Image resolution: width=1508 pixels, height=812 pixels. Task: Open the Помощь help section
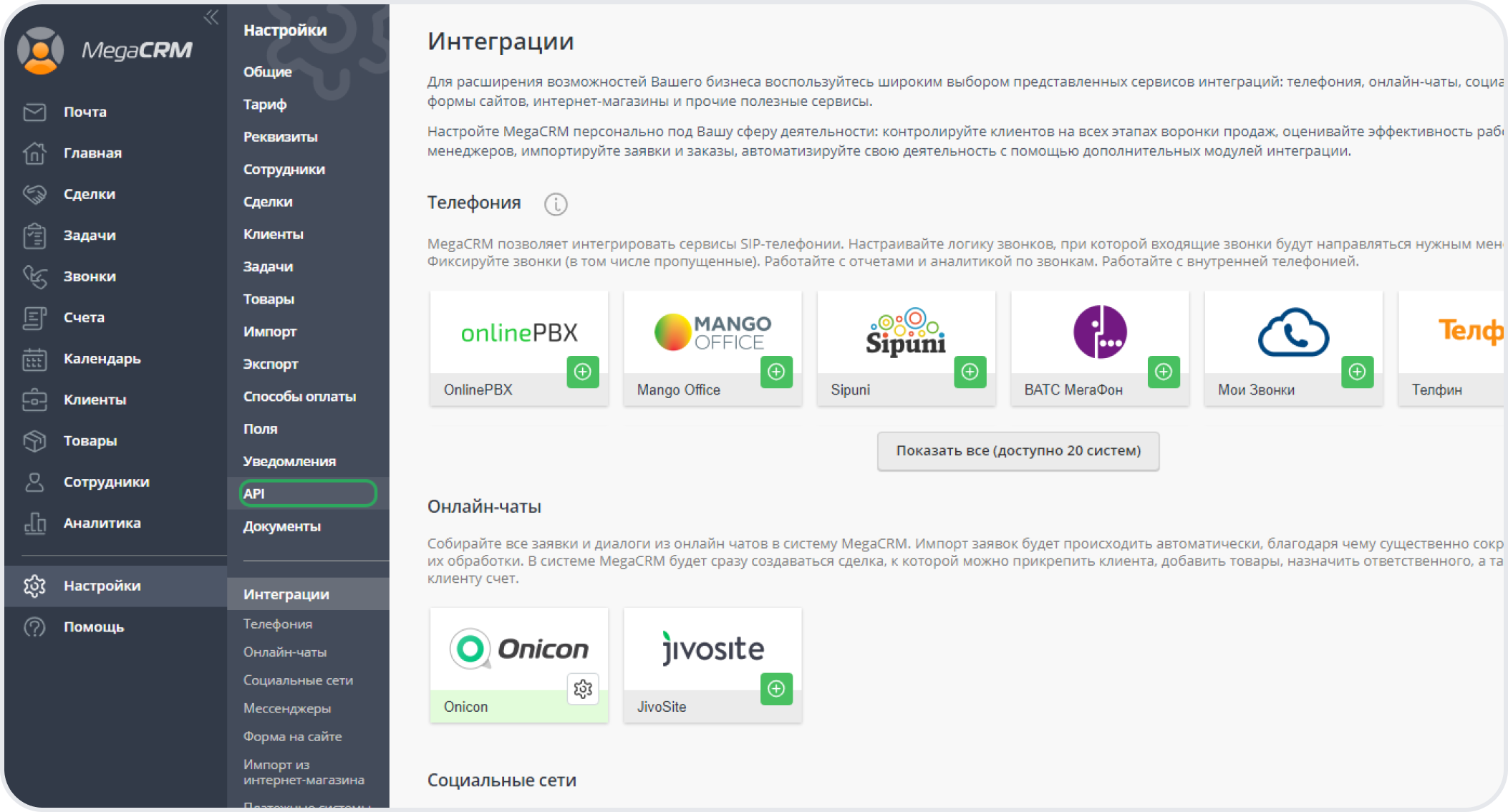coord(93,627)
